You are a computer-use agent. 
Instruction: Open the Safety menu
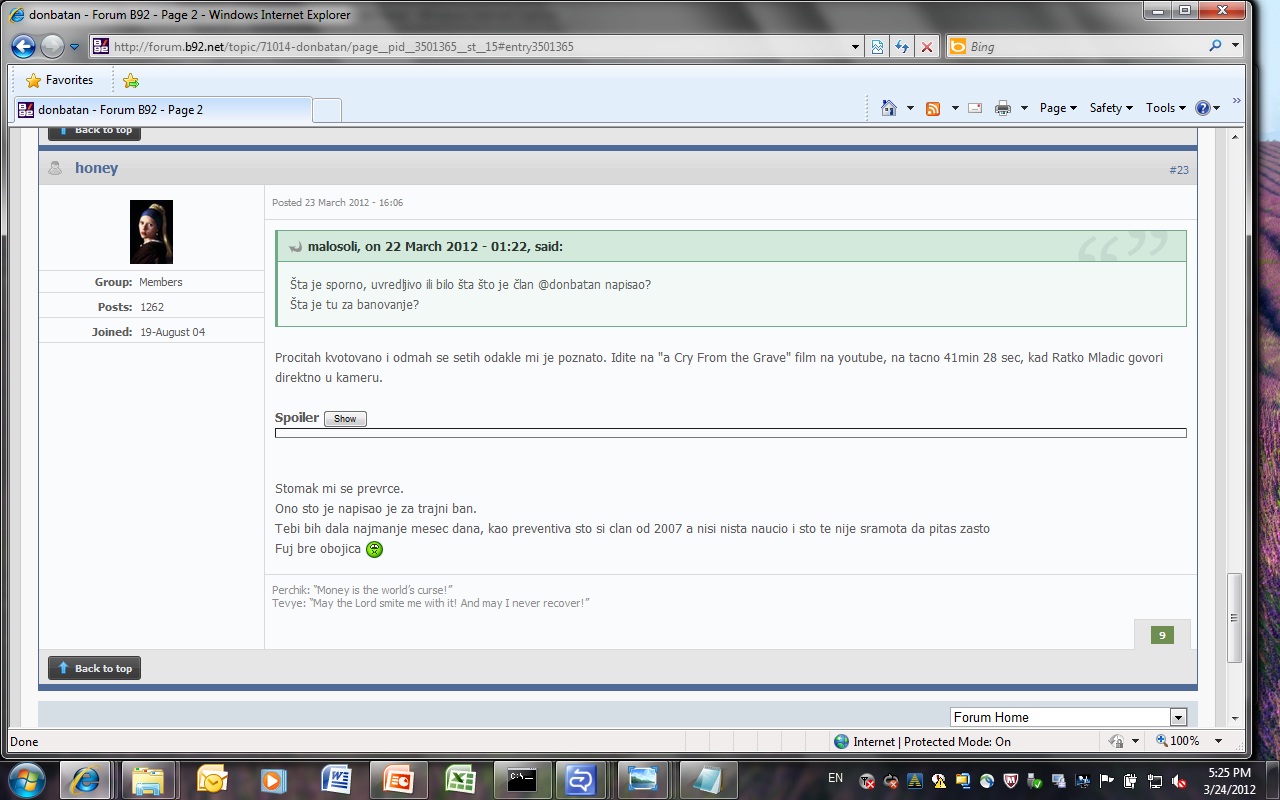pos(1111,108)
